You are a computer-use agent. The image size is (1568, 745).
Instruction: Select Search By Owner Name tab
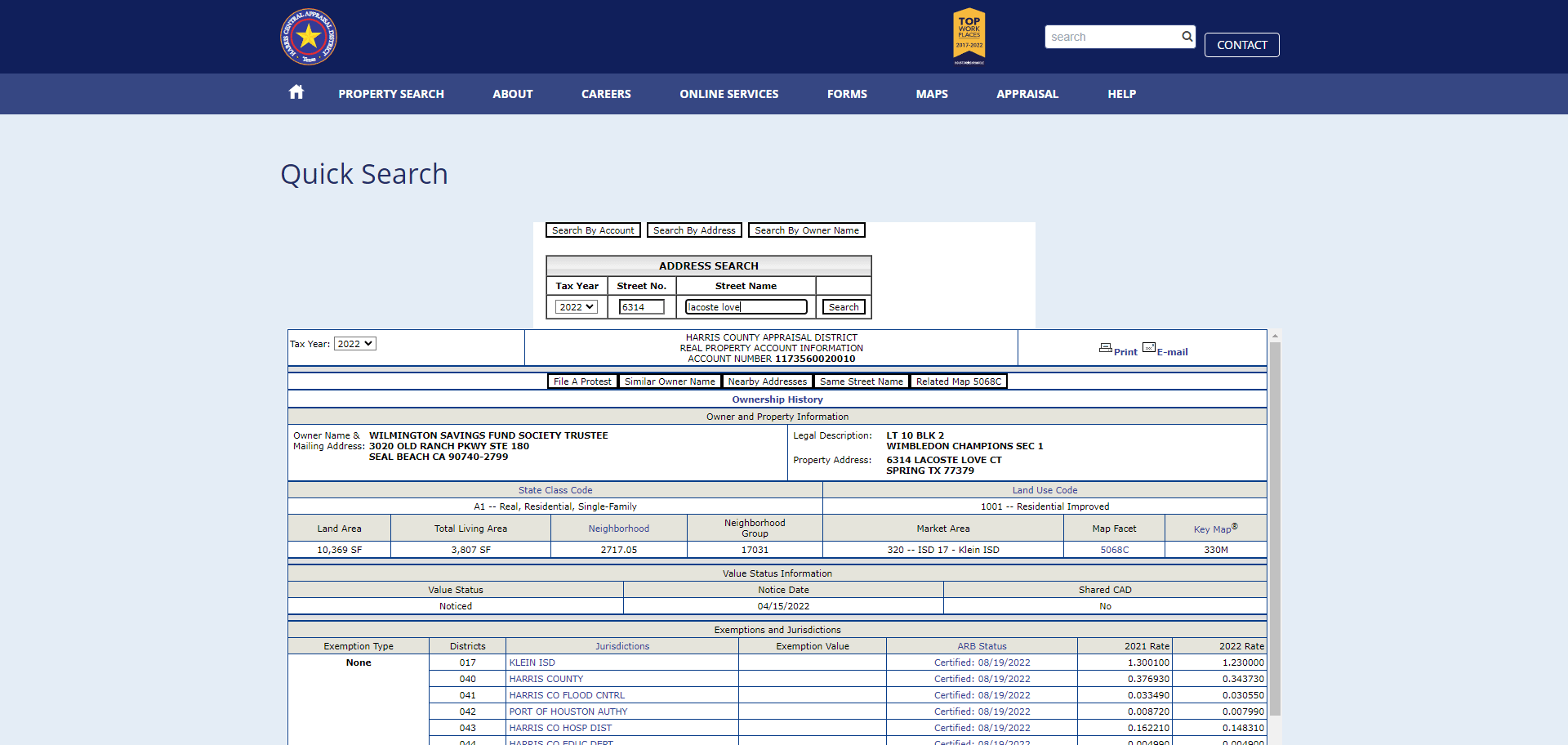(x=807, y=230)
